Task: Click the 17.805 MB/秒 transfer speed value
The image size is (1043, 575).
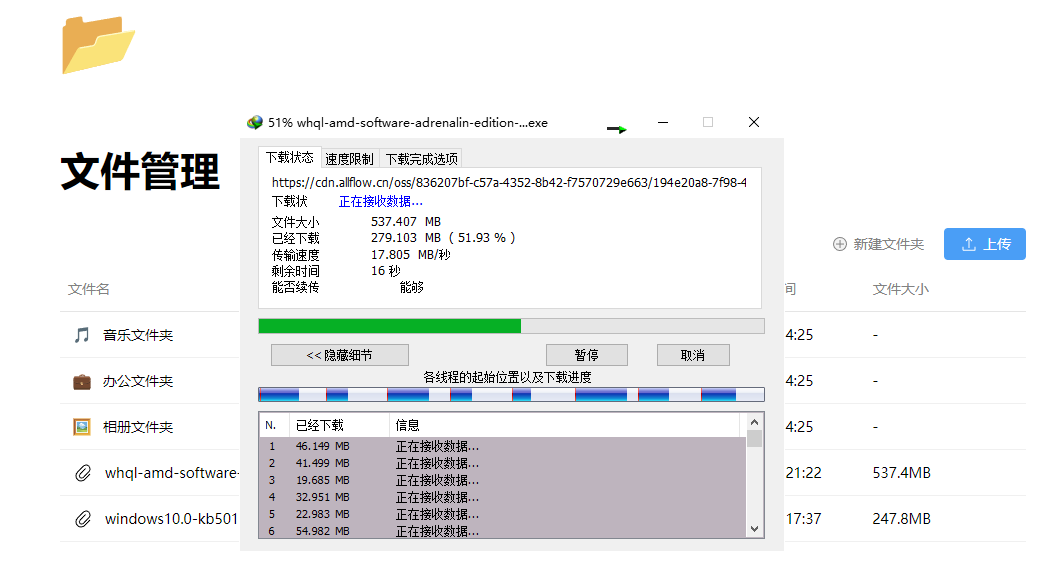Action: tap(410, 255)
